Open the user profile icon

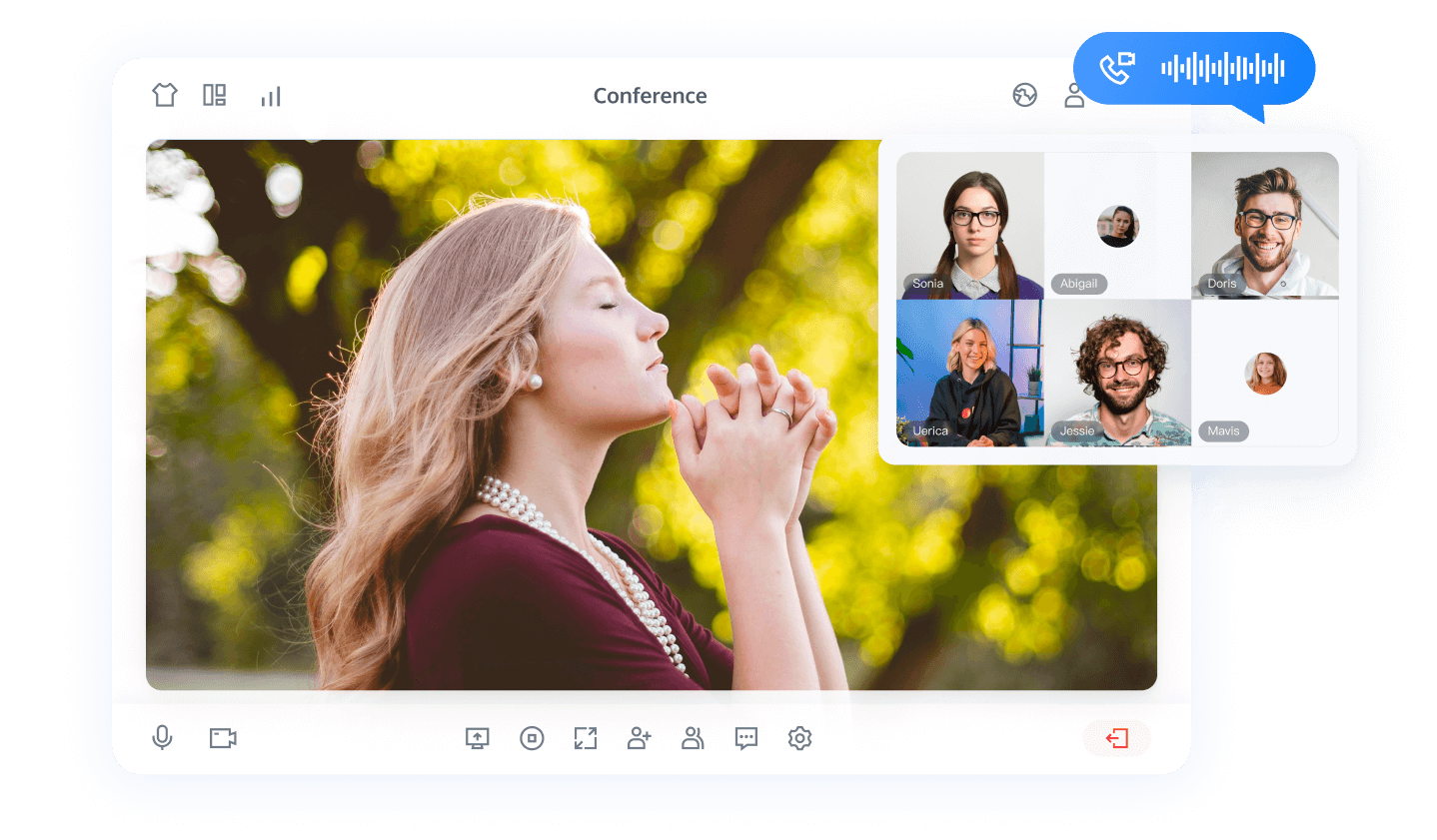[x=1074, y=96]
